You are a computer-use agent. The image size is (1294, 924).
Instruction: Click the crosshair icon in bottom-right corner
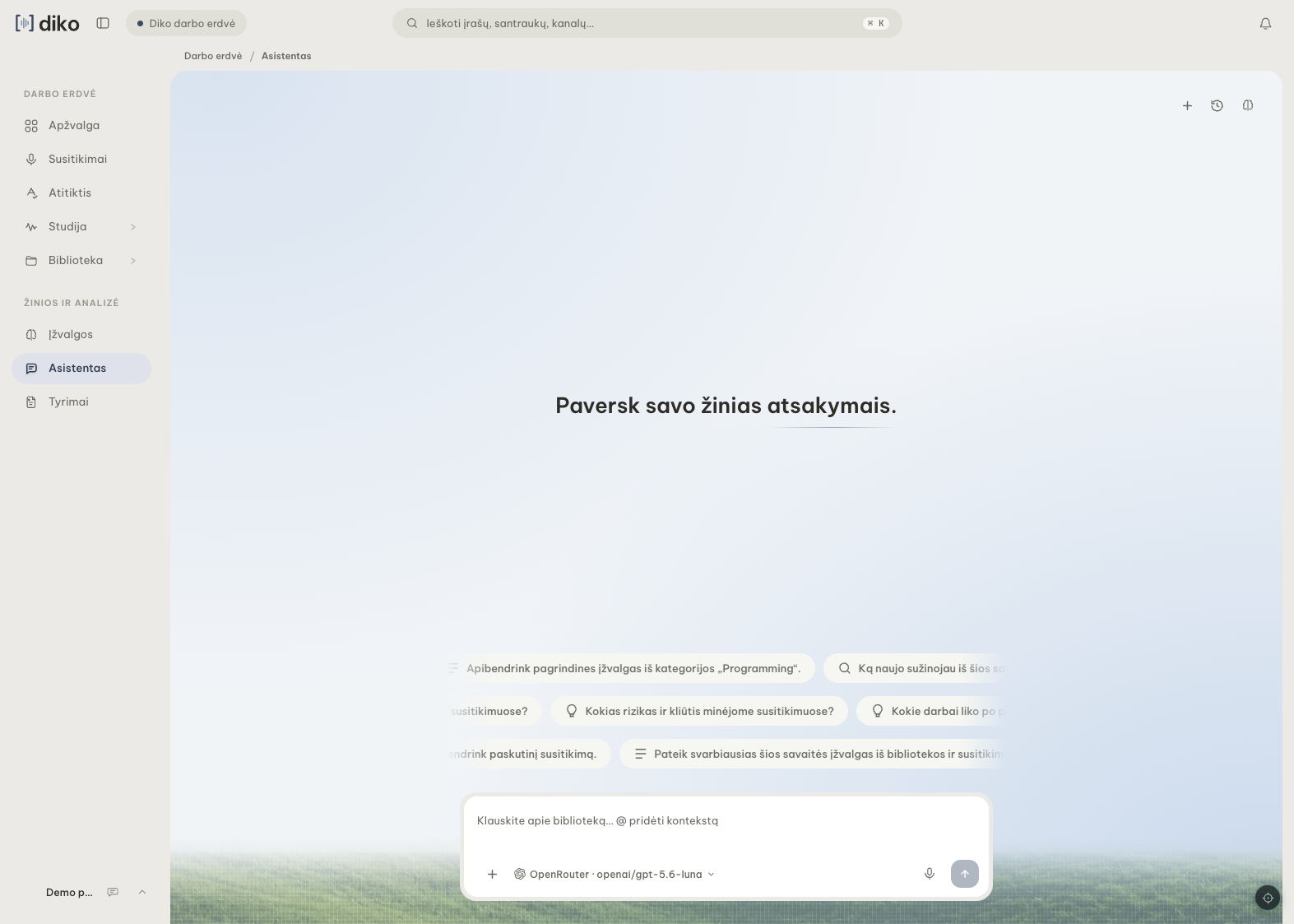(1268, 898)
